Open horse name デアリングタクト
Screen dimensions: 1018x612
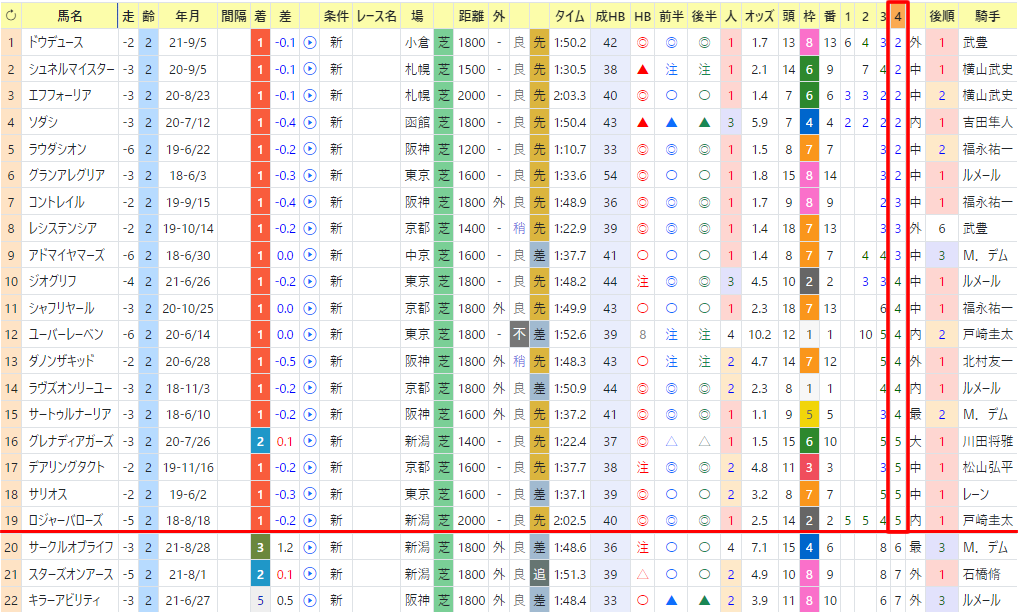[x=66, y=467]
